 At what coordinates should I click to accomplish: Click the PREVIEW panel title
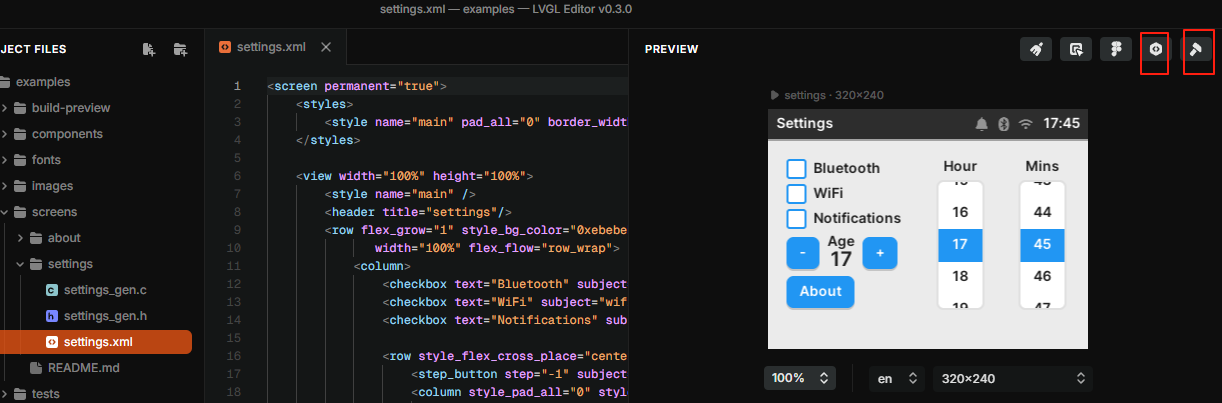(x=671, y=49)
